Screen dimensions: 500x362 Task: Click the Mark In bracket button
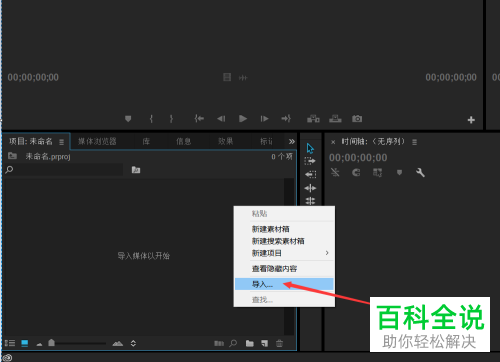pyautogui.click(x=151, y=119)
